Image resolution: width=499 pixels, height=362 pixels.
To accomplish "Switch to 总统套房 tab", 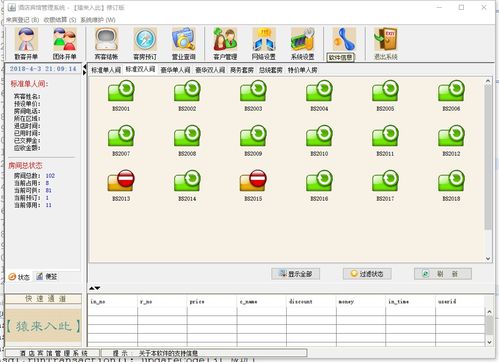I will [270, 70].
